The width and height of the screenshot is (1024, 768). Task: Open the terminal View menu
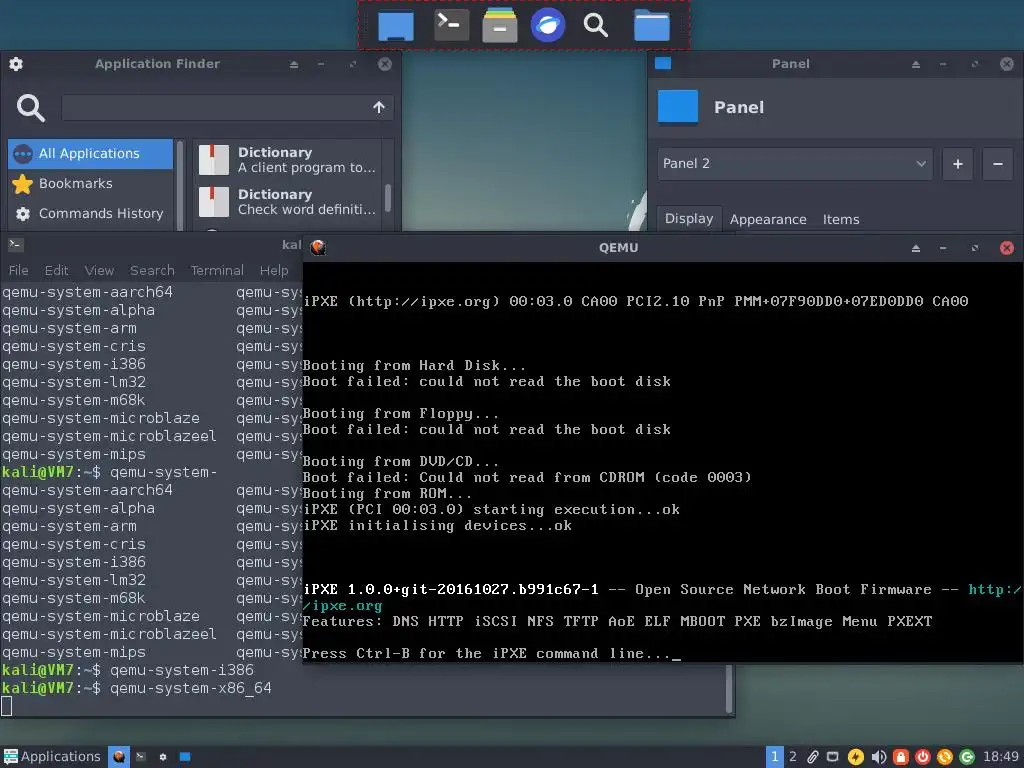coord(99,270)
